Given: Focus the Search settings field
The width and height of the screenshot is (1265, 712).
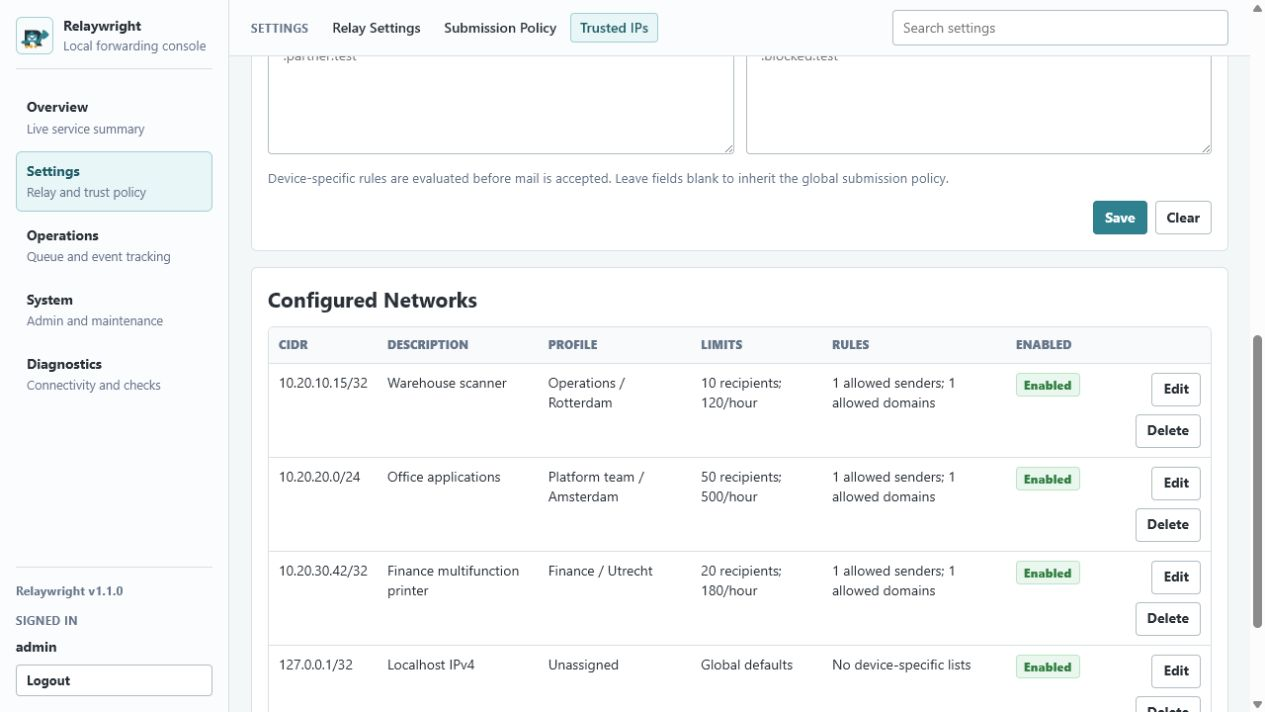Looking at the screenshot, I should (x=1060, y=28).
